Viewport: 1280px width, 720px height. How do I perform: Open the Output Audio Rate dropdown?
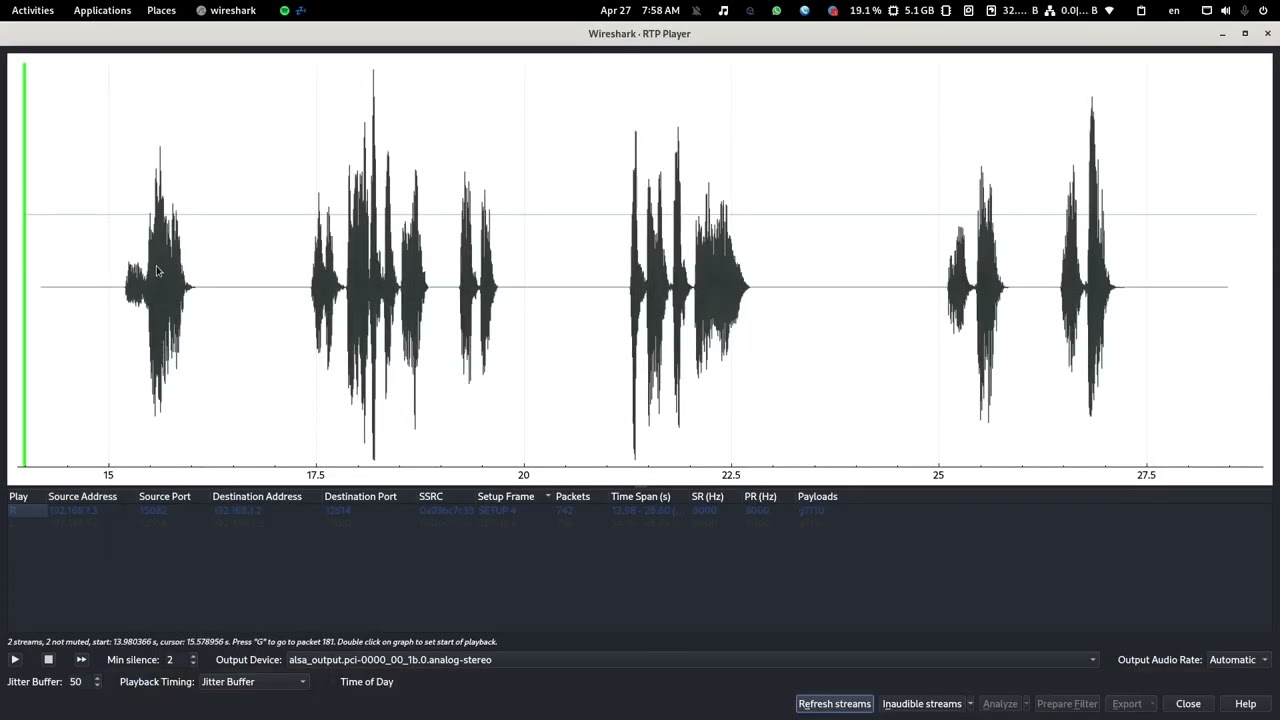click(x=1238, y=660)
